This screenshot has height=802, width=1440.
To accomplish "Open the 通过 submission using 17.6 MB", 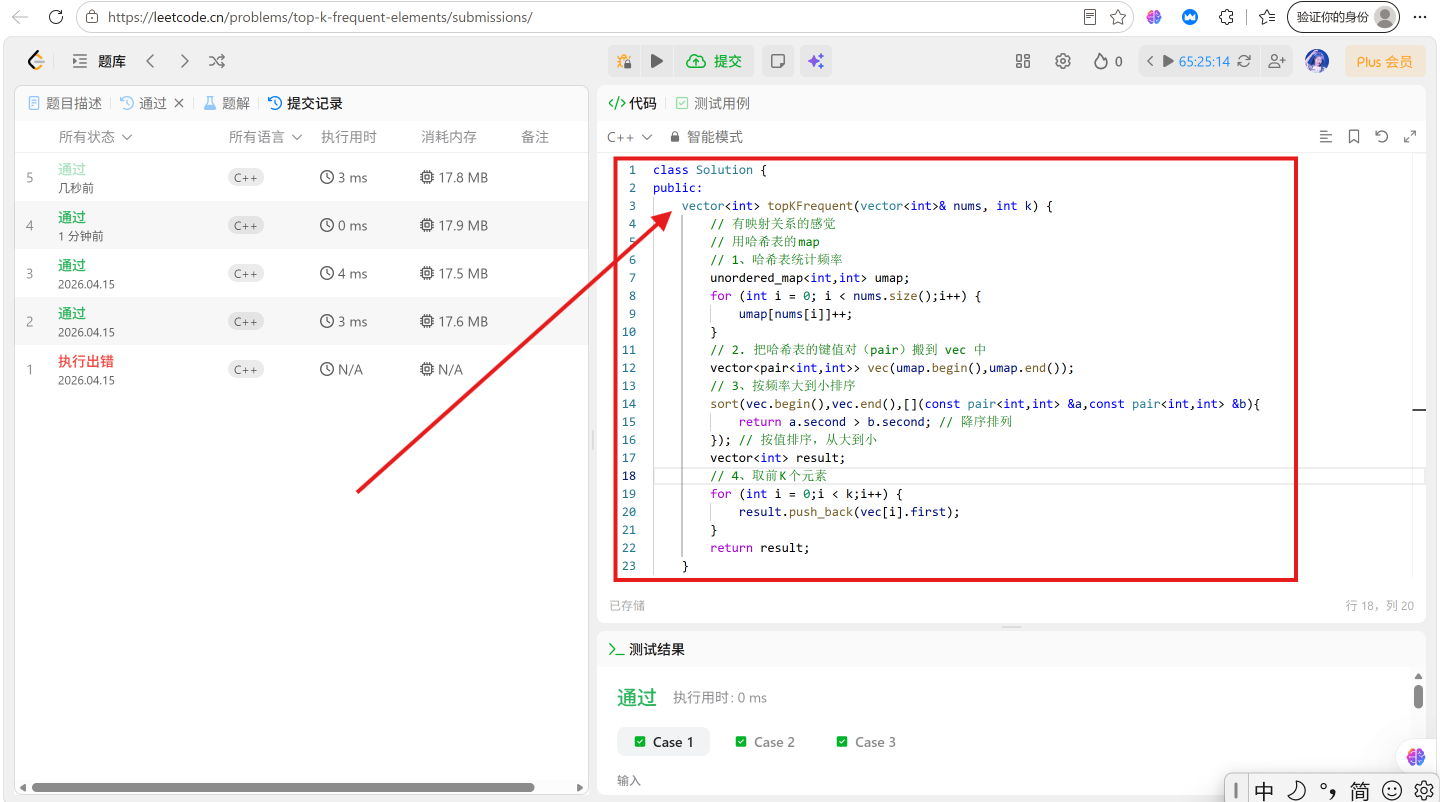I will pyautogui.click(x=301, y=321).
